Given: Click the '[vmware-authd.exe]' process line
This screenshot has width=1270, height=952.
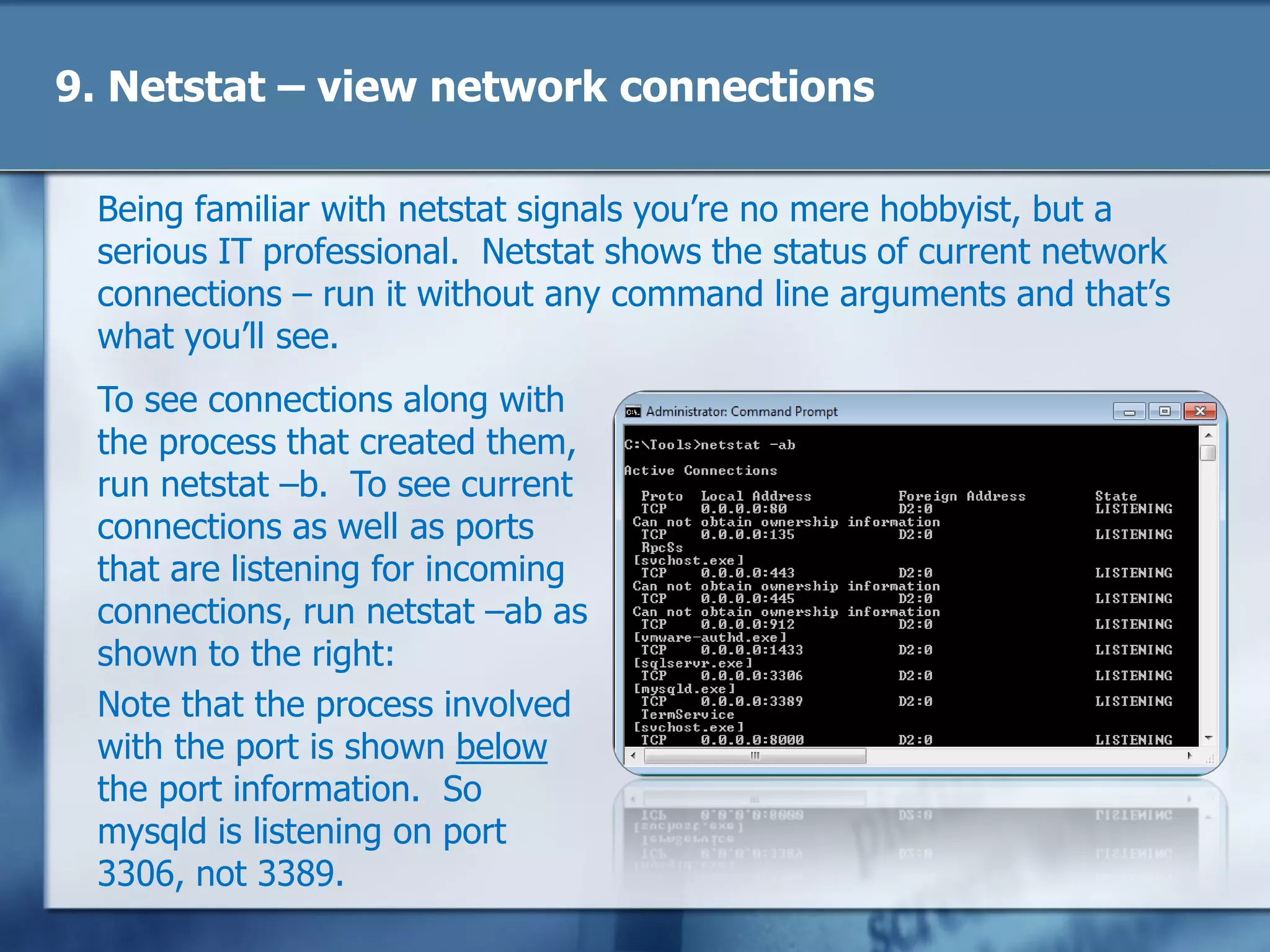Looking at the screenshot, I should pyautogui.click(x=709, y=637).
